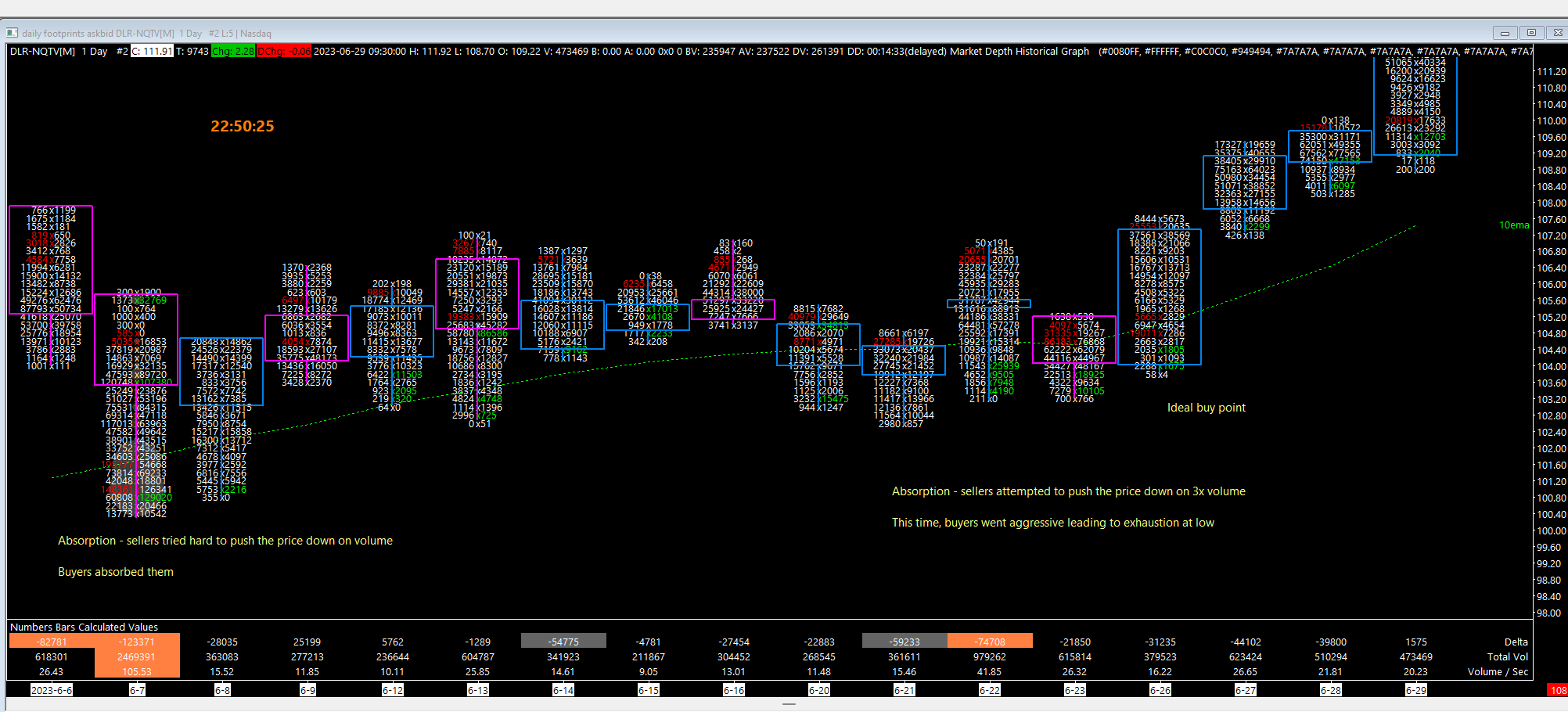The image size is (1568, 712).
Task: Click the 98.00 level on the price scale
Action: click(x=1549, y=613)
